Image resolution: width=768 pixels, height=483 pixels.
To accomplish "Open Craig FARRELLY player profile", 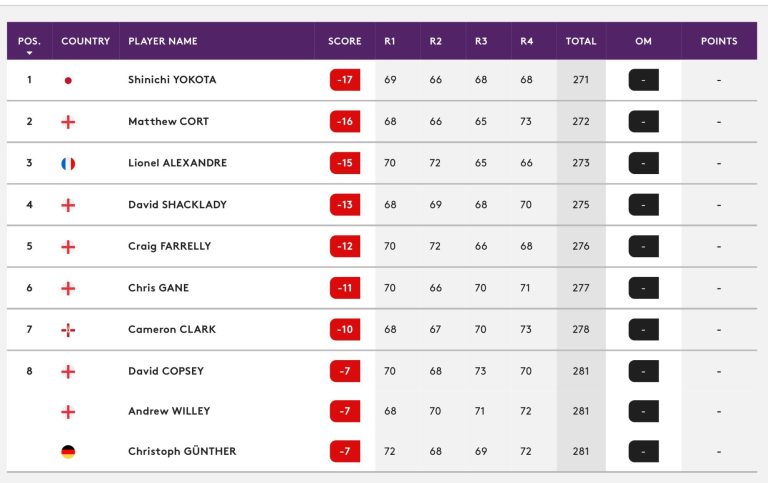I will click(x=169, y=246).
